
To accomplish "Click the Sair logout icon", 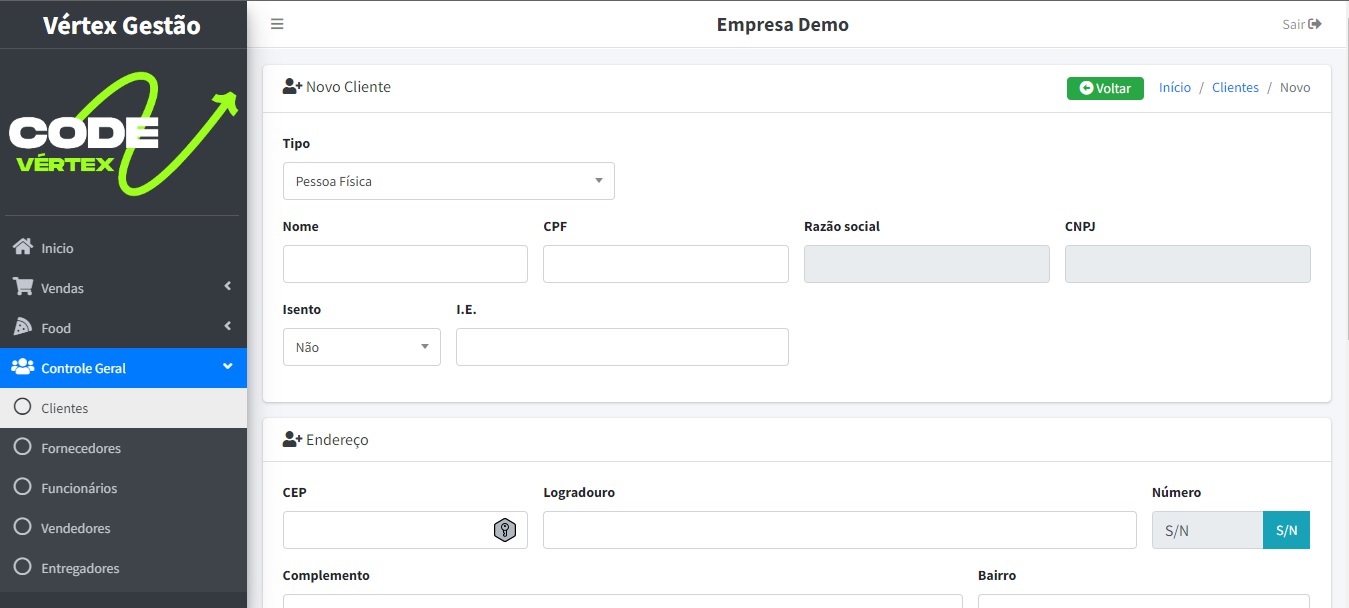I will [1315, 24].
